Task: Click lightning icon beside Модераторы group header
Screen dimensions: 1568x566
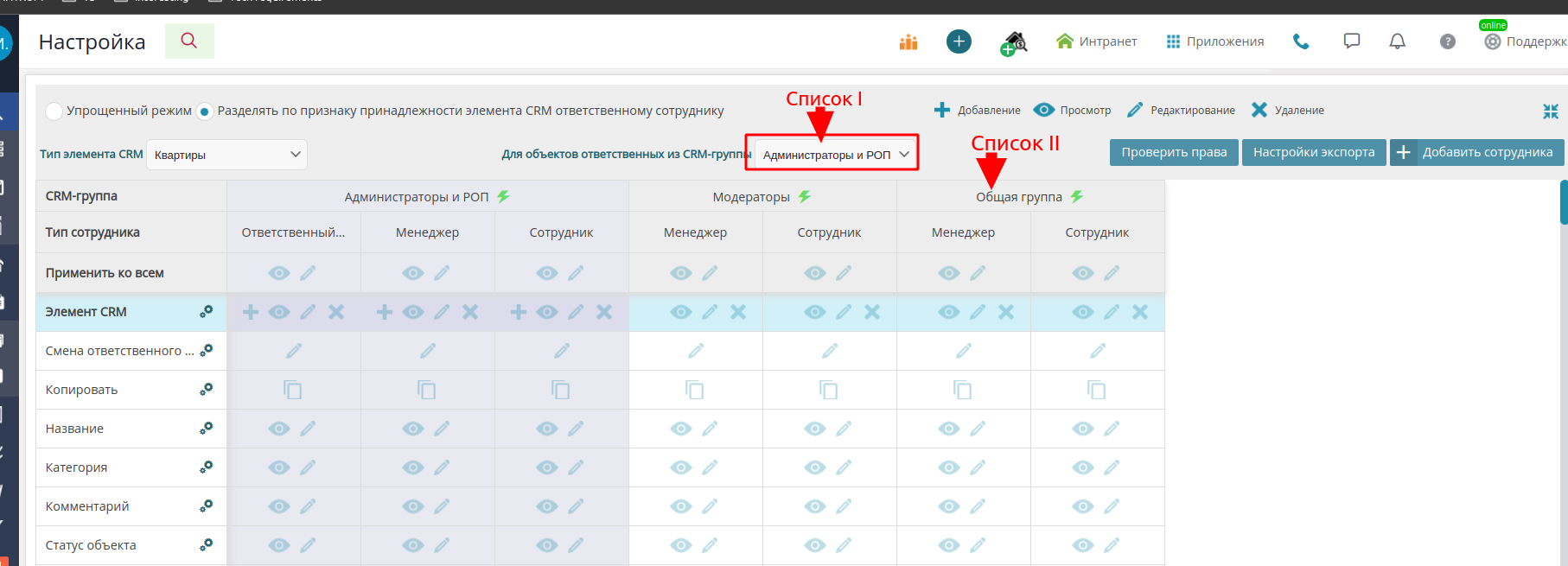Action: (x=805, y=197)
